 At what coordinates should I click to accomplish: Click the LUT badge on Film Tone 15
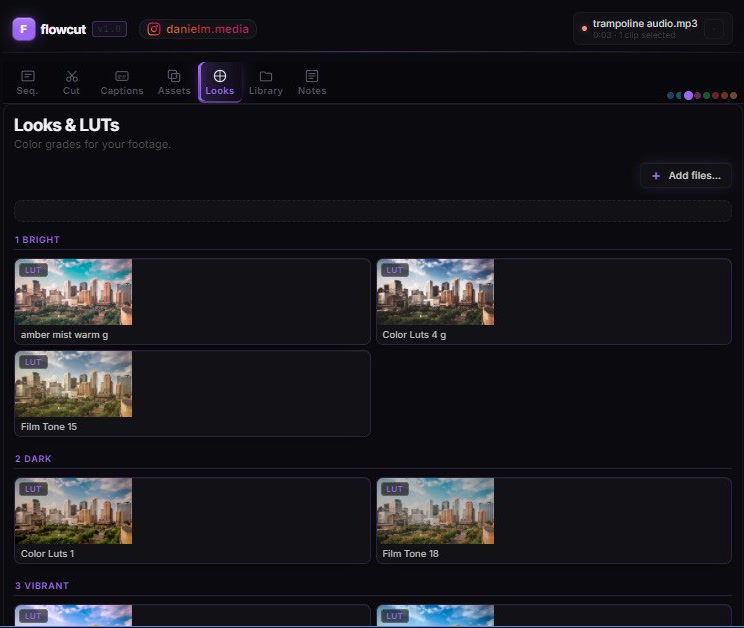pos(33,362)
